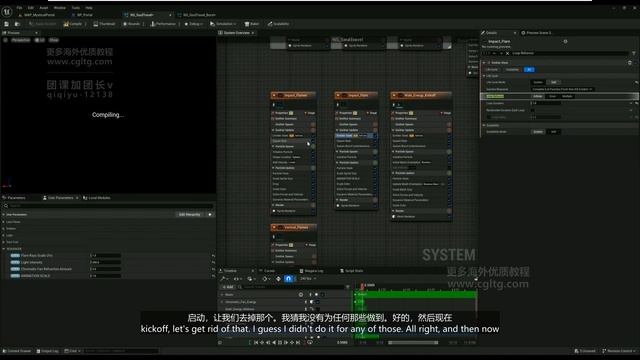Select the Chromatic Fan Refraction Amount row
Image resolution: width=640 pixels, height=360 pixels.
108,269
